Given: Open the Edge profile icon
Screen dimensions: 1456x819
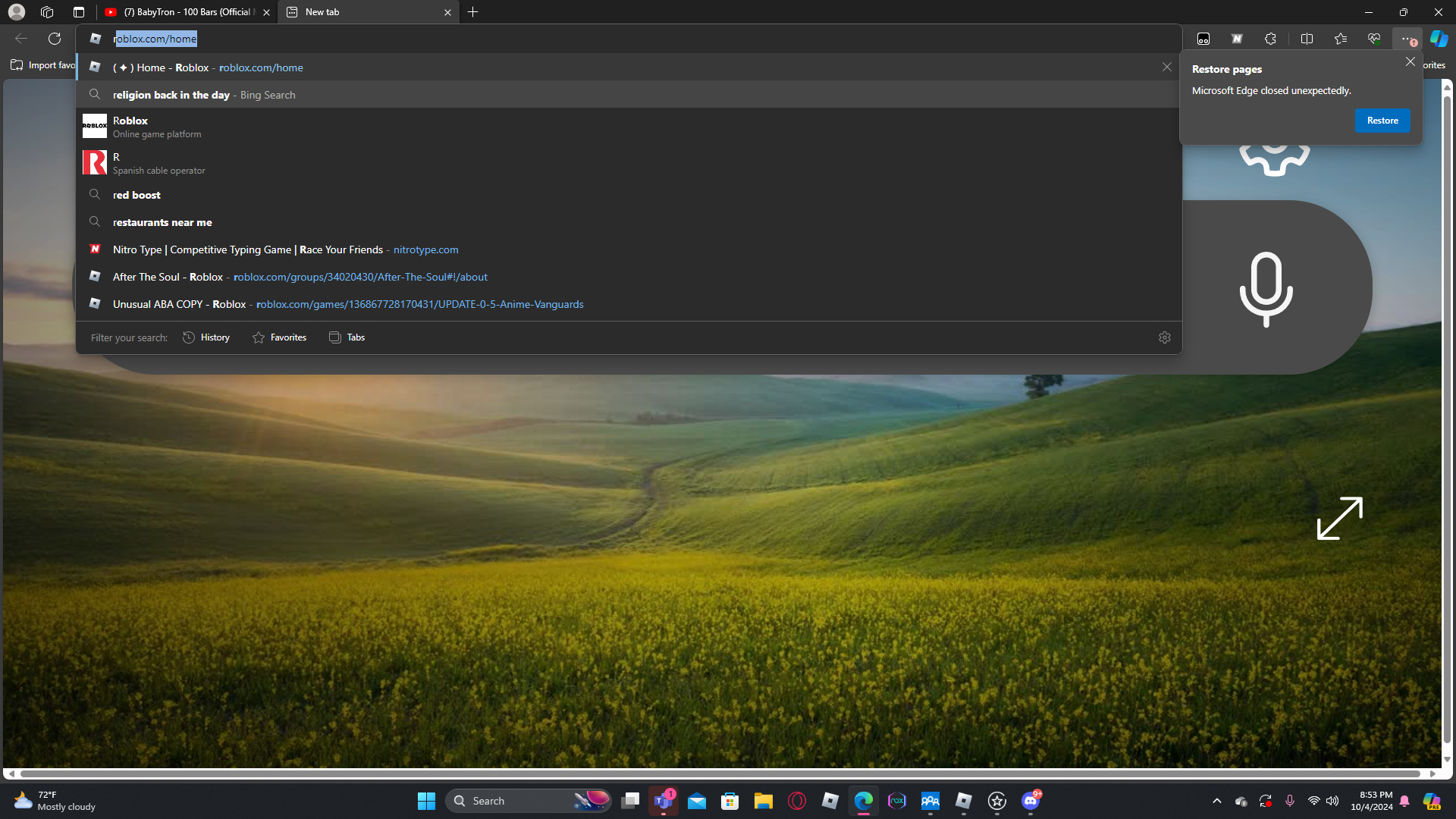Looking at the screenshot, I should tap(17, 12).
